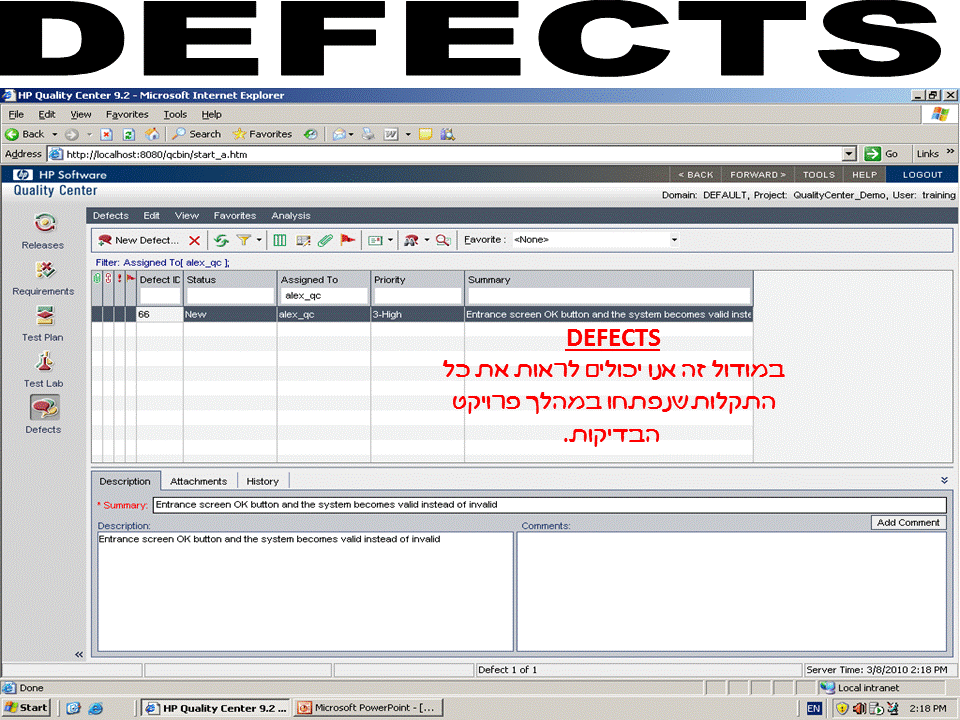This screenshot has height=720, width=960.
Task: Switch to the Attachments tab
Action: (198, 481)
